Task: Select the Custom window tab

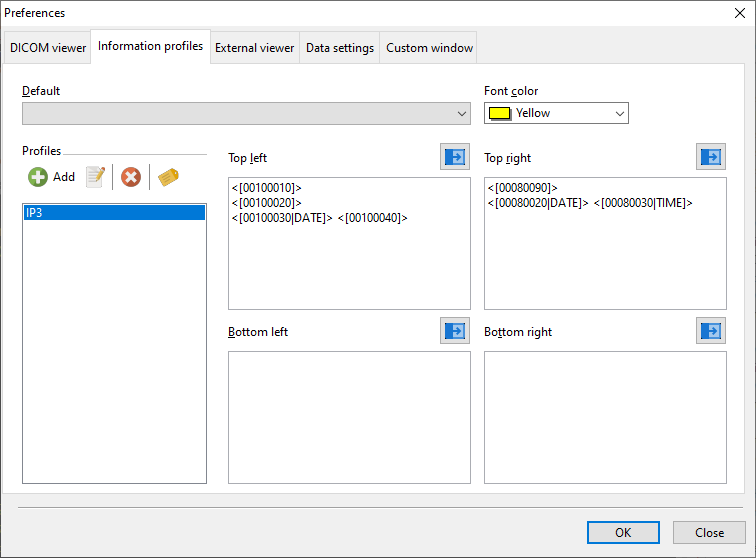Action: point(430,48)
